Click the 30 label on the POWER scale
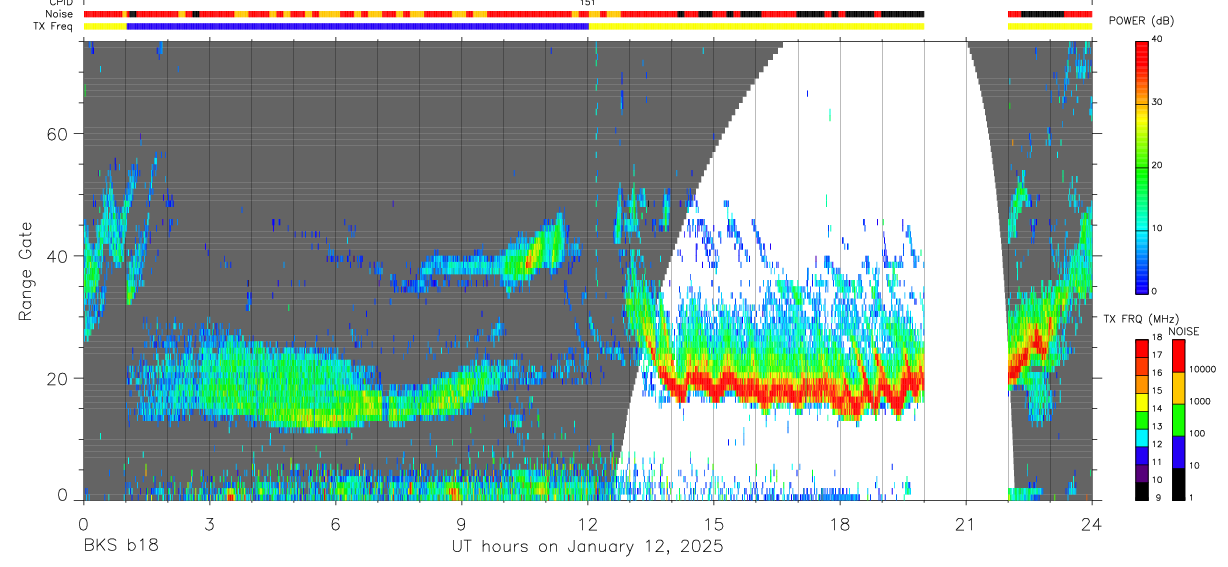 [x=1157, y=103]
